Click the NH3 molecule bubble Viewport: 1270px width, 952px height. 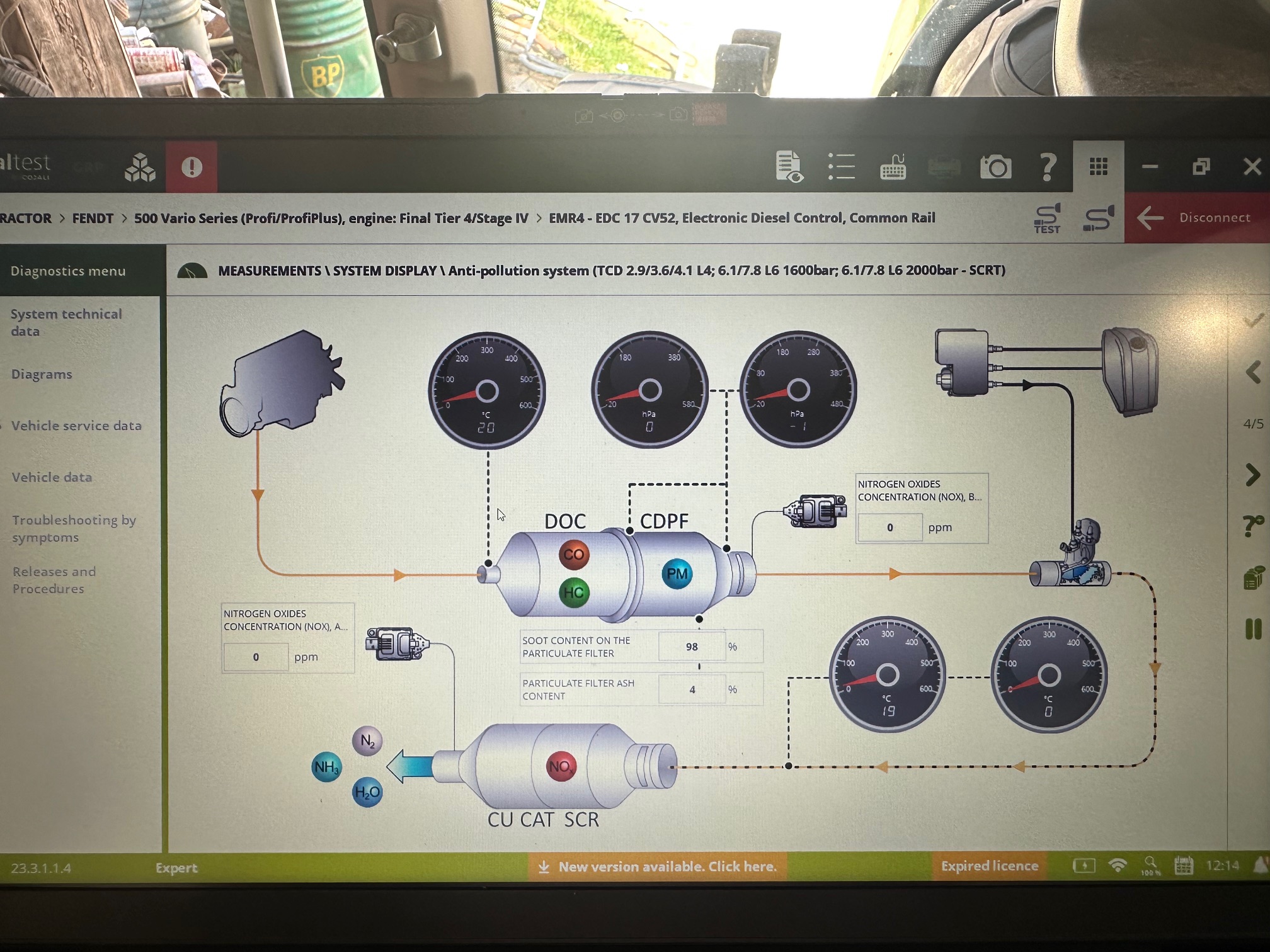point(326,767)
